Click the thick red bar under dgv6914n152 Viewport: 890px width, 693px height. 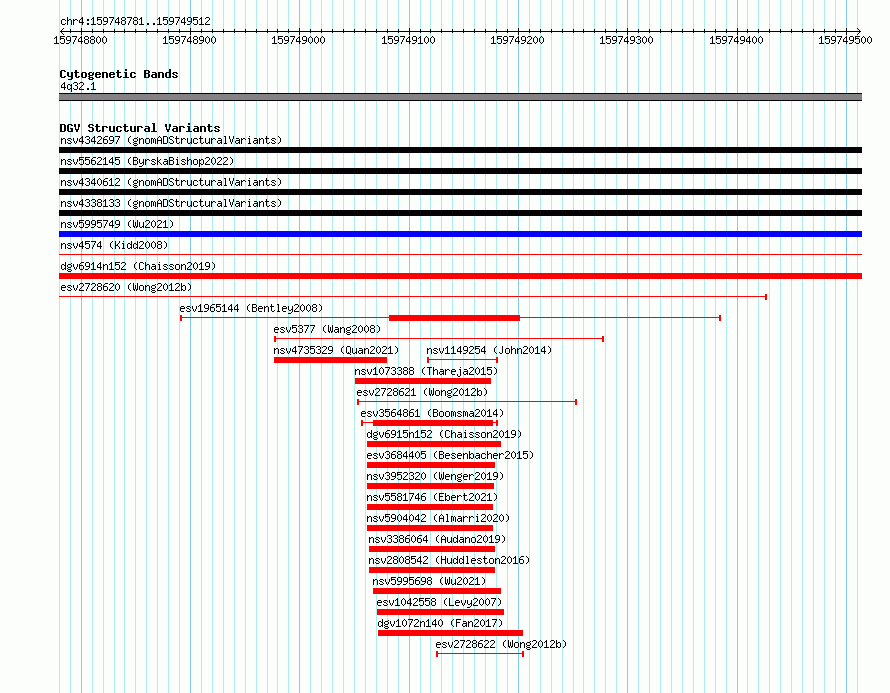460,276
